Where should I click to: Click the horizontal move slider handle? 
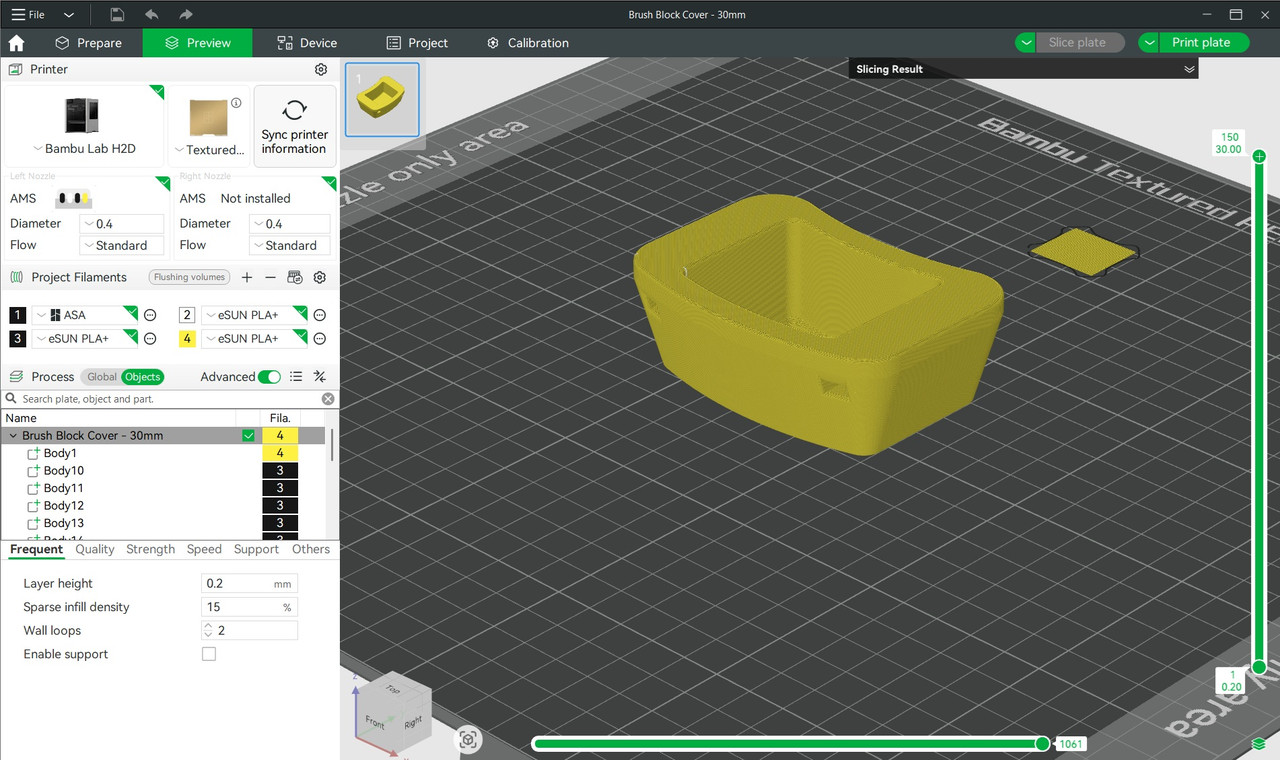coord(1043,743)
